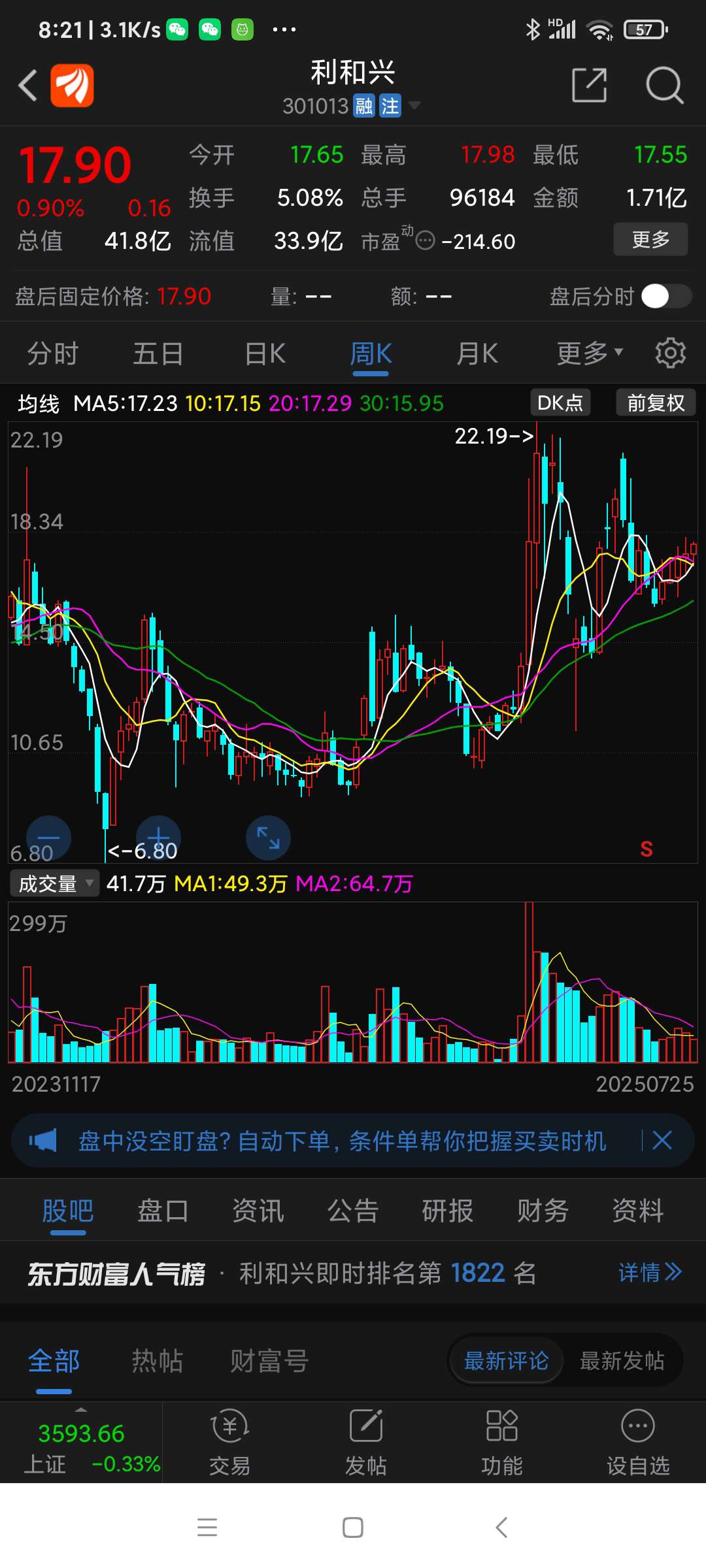Open Android recent apps menu button
The image size is (706, 1568).
(207, 1527)
